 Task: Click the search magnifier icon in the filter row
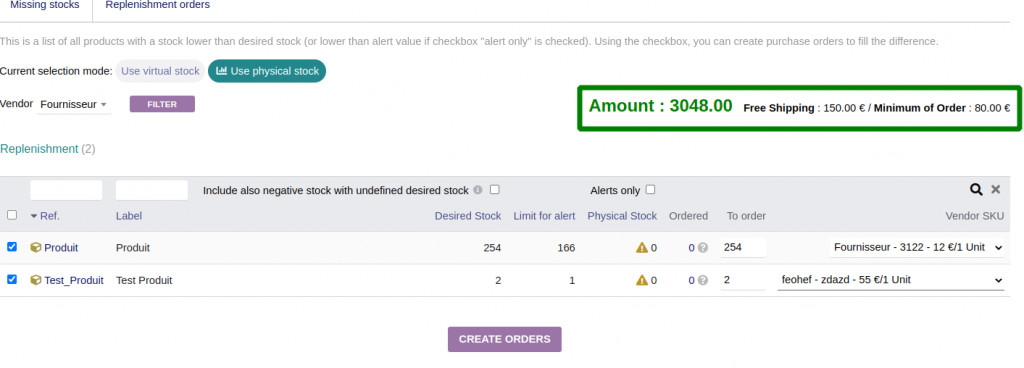[x=976, y=189]
